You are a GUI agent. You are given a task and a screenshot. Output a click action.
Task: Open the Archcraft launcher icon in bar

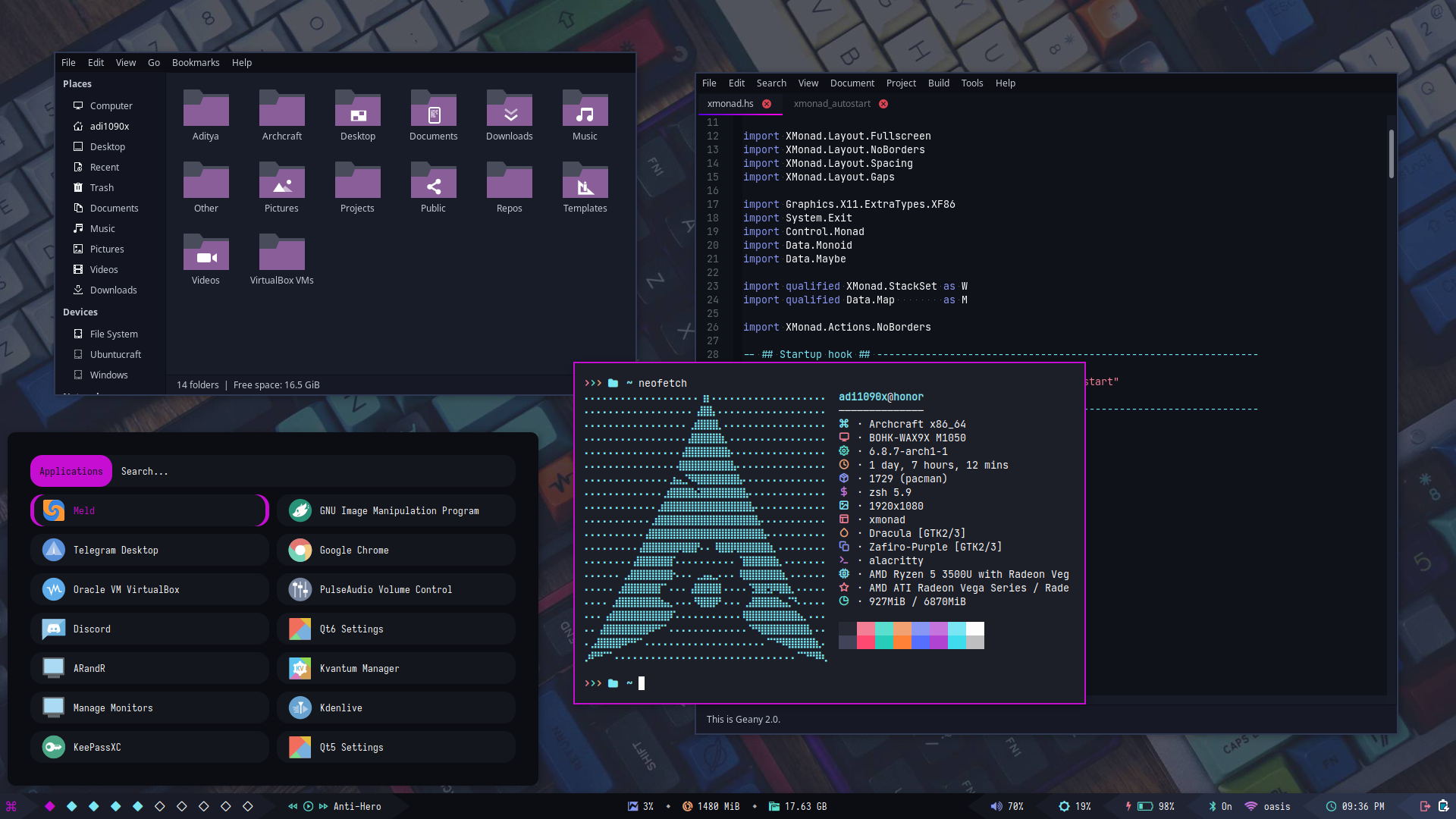(11, 807)
